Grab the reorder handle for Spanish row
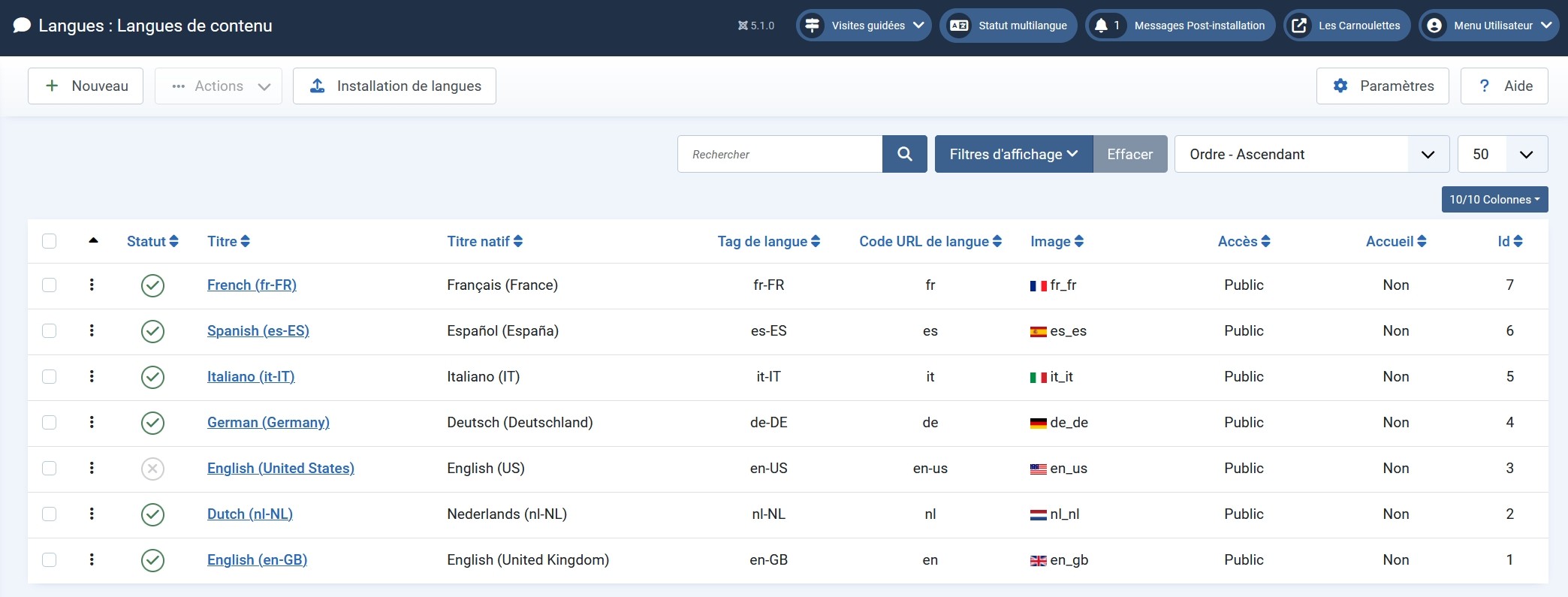Viewport: 1568px width, 597px height. (92, 330)
